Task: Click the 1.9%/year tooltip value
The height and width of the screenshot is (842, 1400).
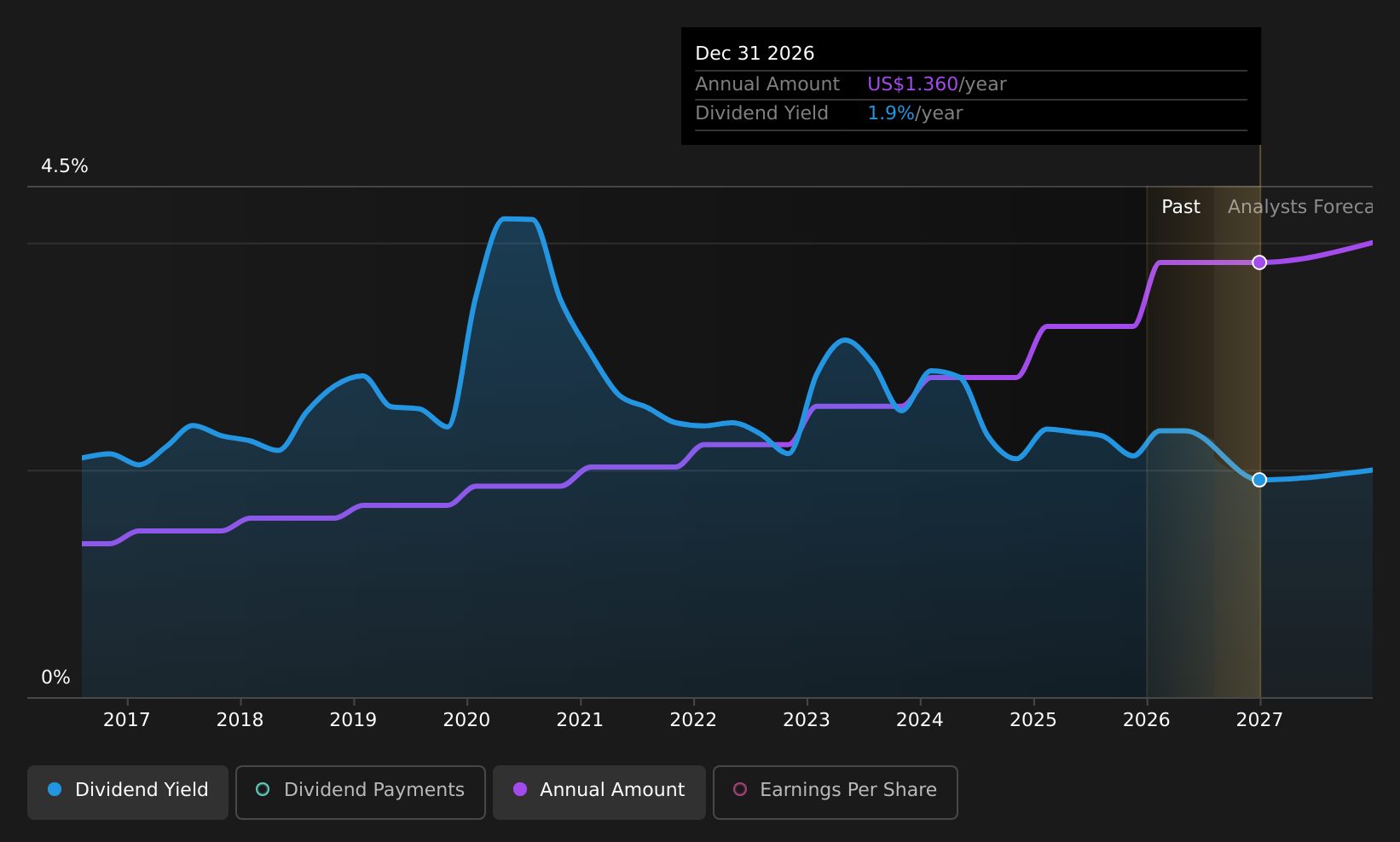Action: point(915,113)
